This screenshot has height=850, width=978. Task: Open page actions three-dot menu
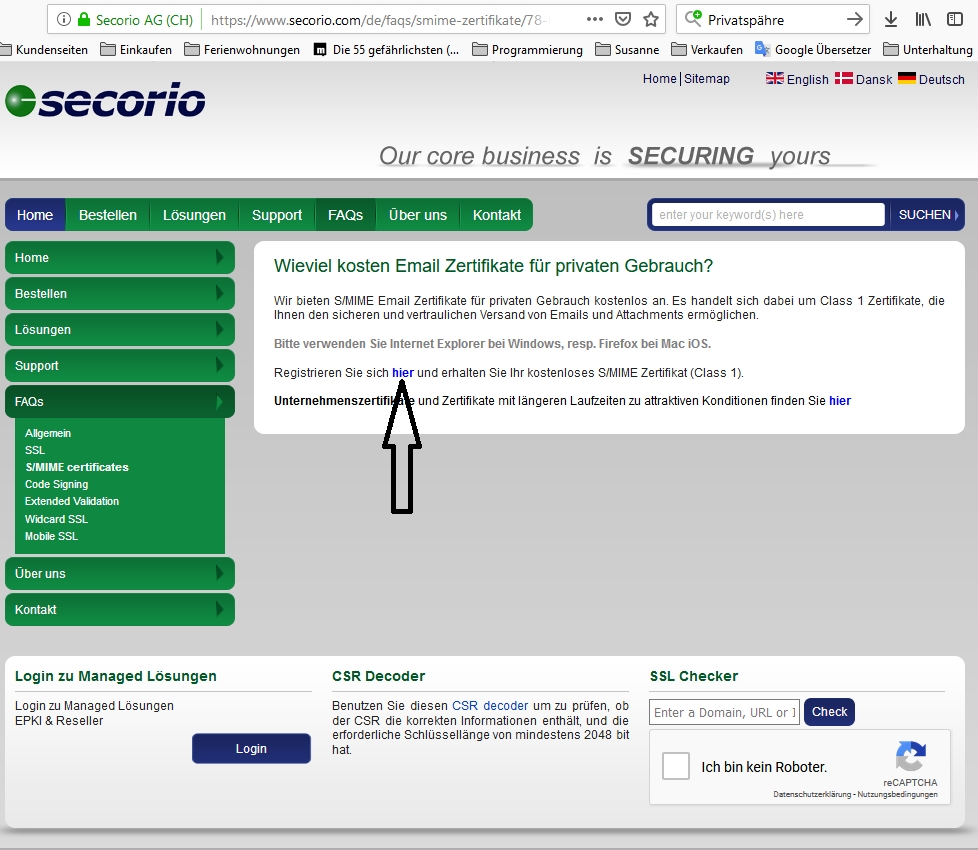[x=594, y=19]
